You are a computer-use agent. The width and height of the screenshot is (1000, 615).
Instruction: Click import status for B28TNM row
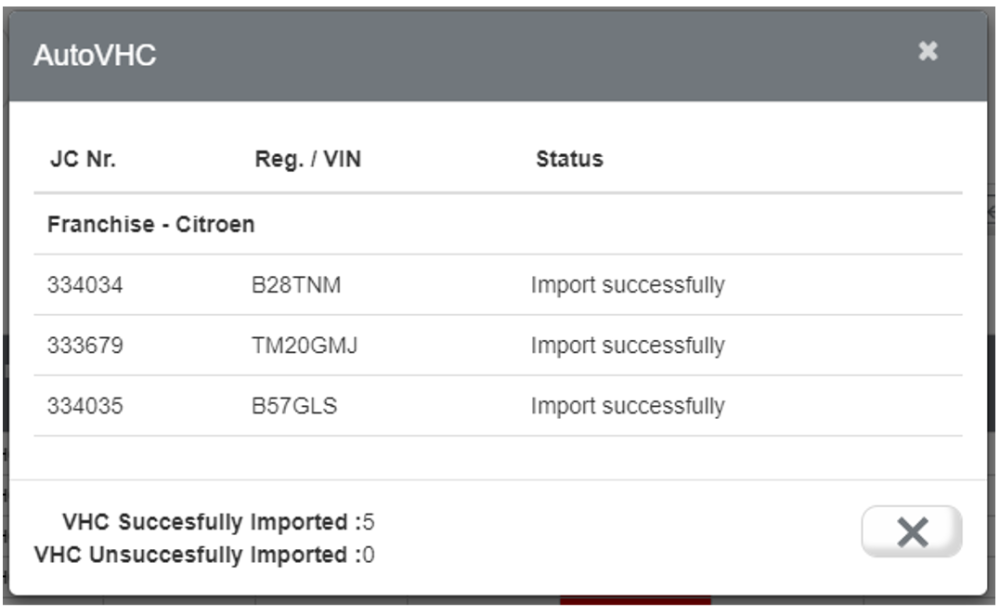click(x=627, y=285)
